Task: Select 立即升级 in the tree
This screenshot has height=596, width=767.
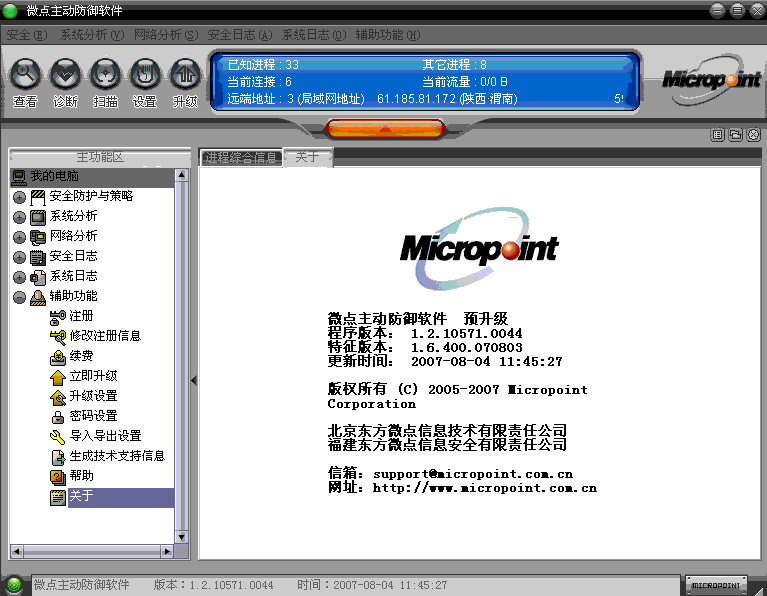Action: (x=93, y=376)
